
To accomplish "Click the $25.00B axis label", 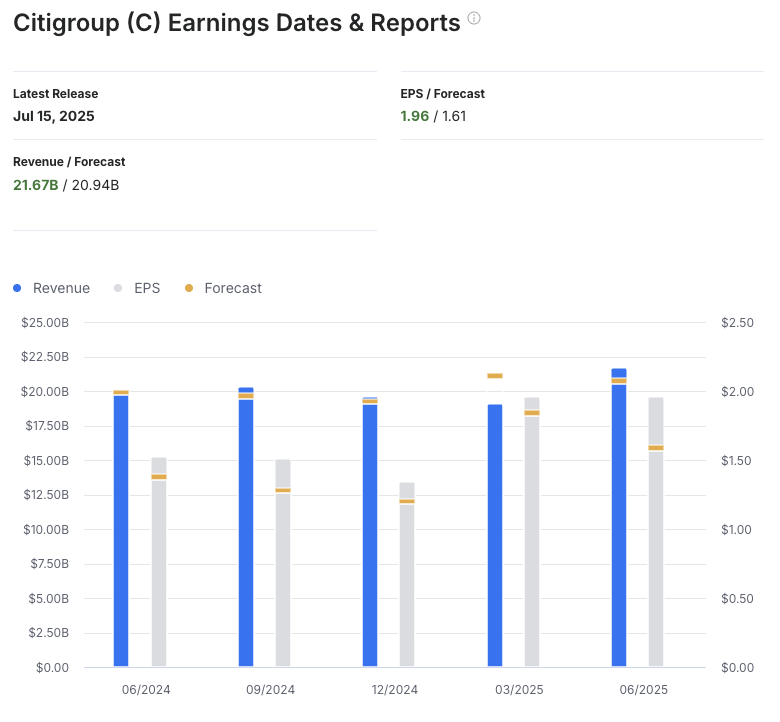I will tap(45, 322).
